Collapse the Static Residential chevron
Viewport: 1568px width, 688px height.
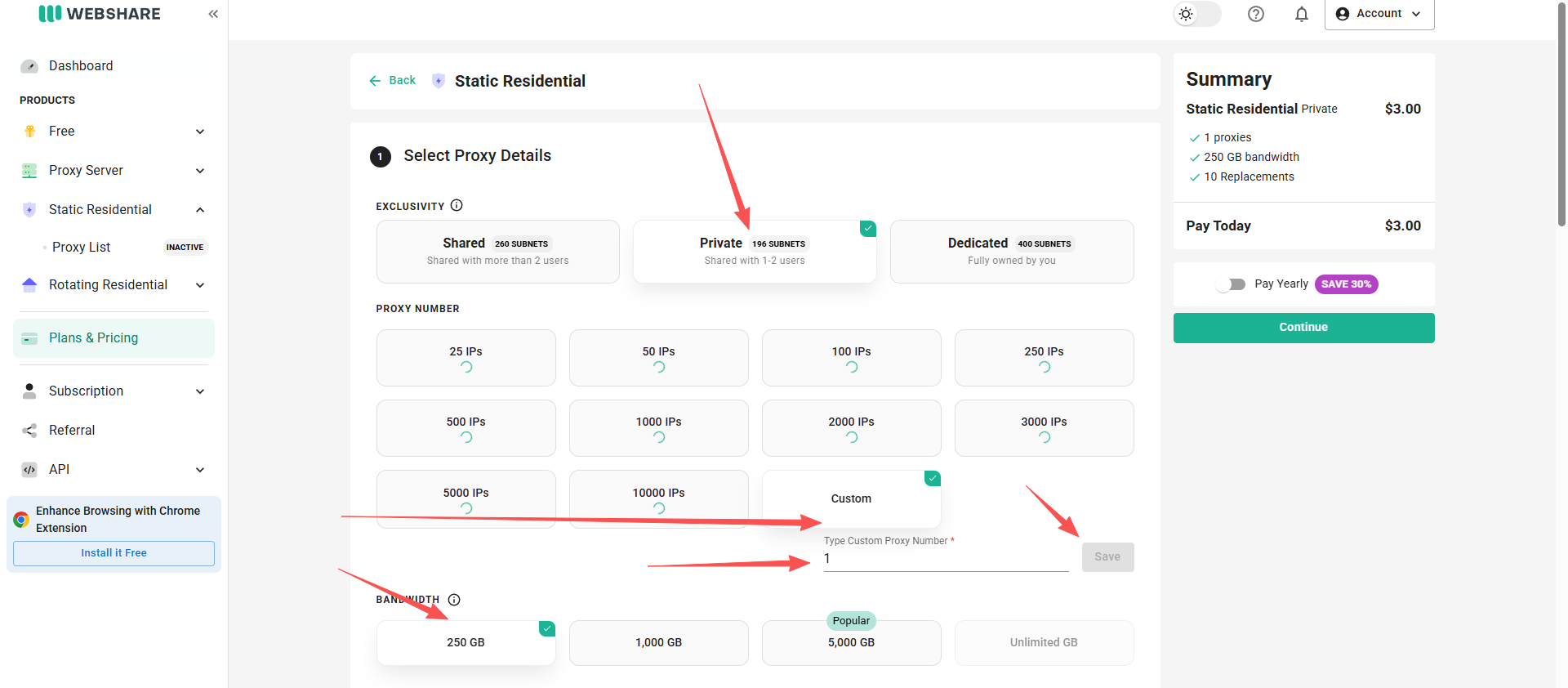[x=200, y=210]
